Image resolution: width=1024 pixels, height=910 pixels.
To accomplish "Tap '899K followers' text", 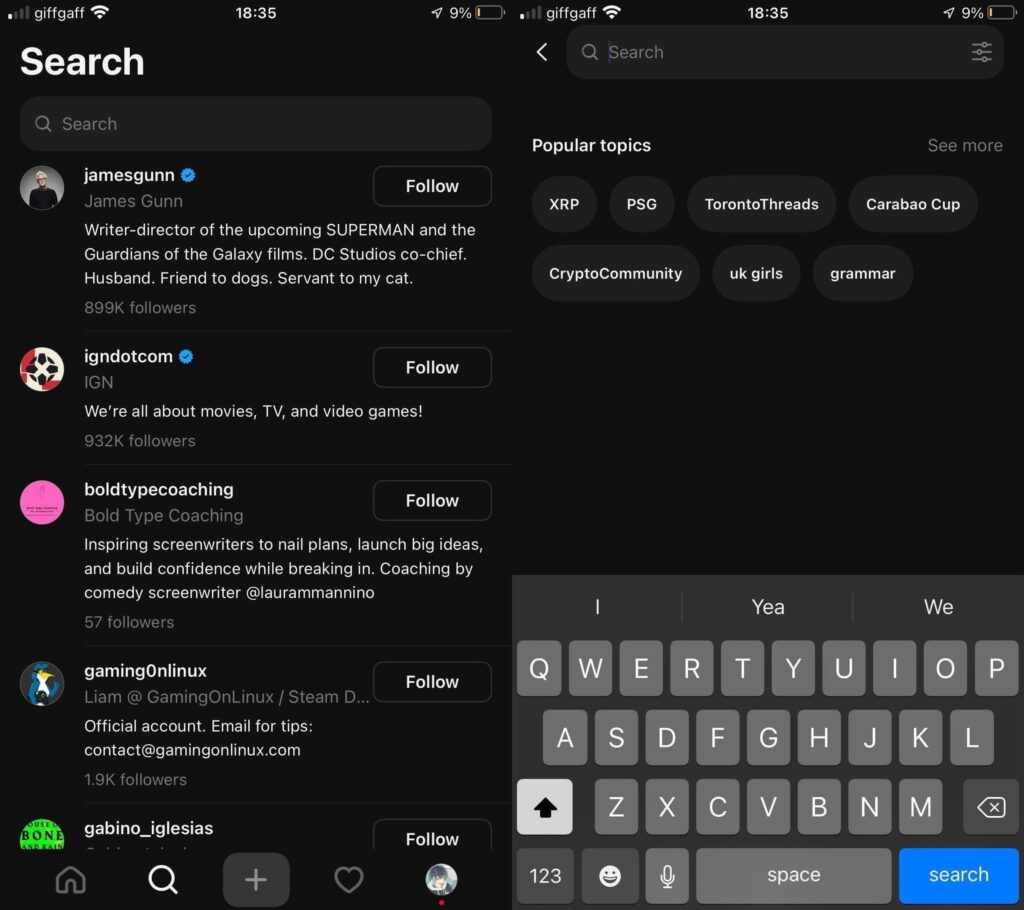I will coord(140,308).
